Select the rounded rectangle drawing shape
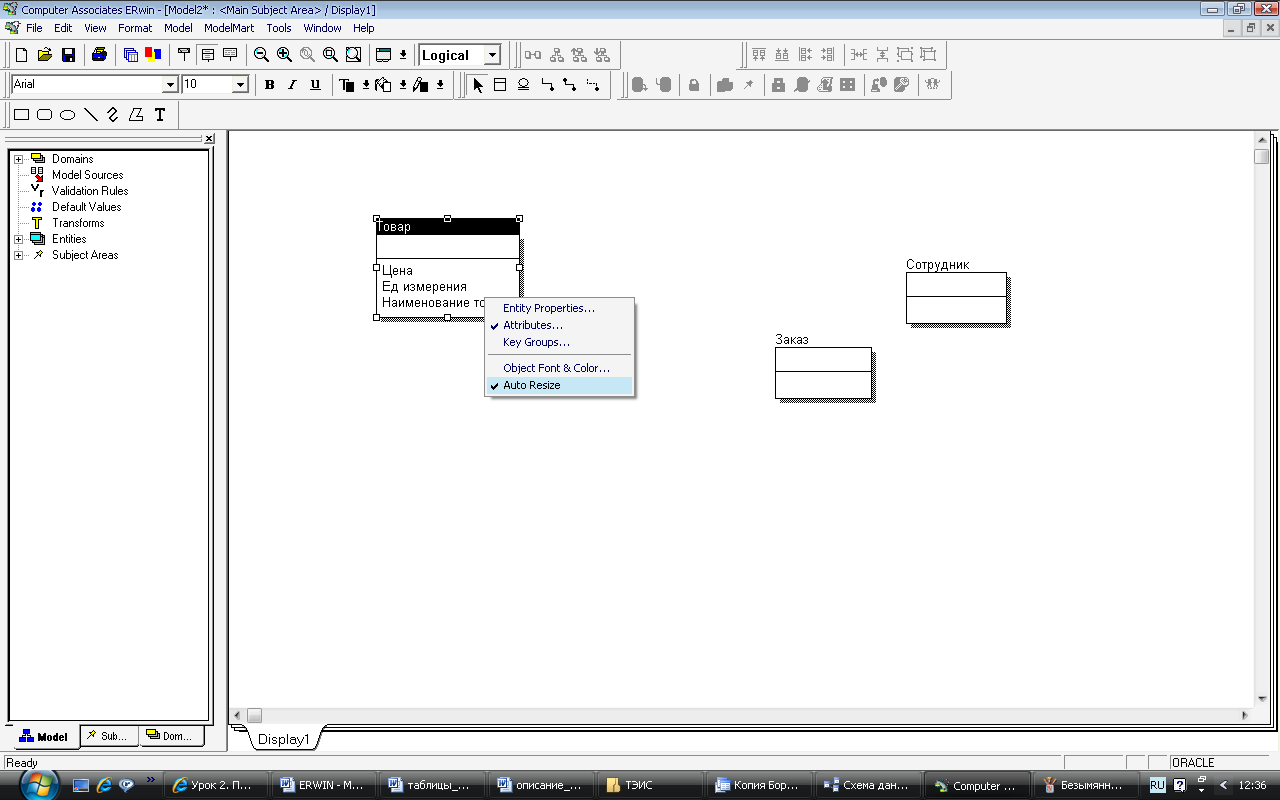Viewport: 1280px width, 800px height. coord(45,115)
